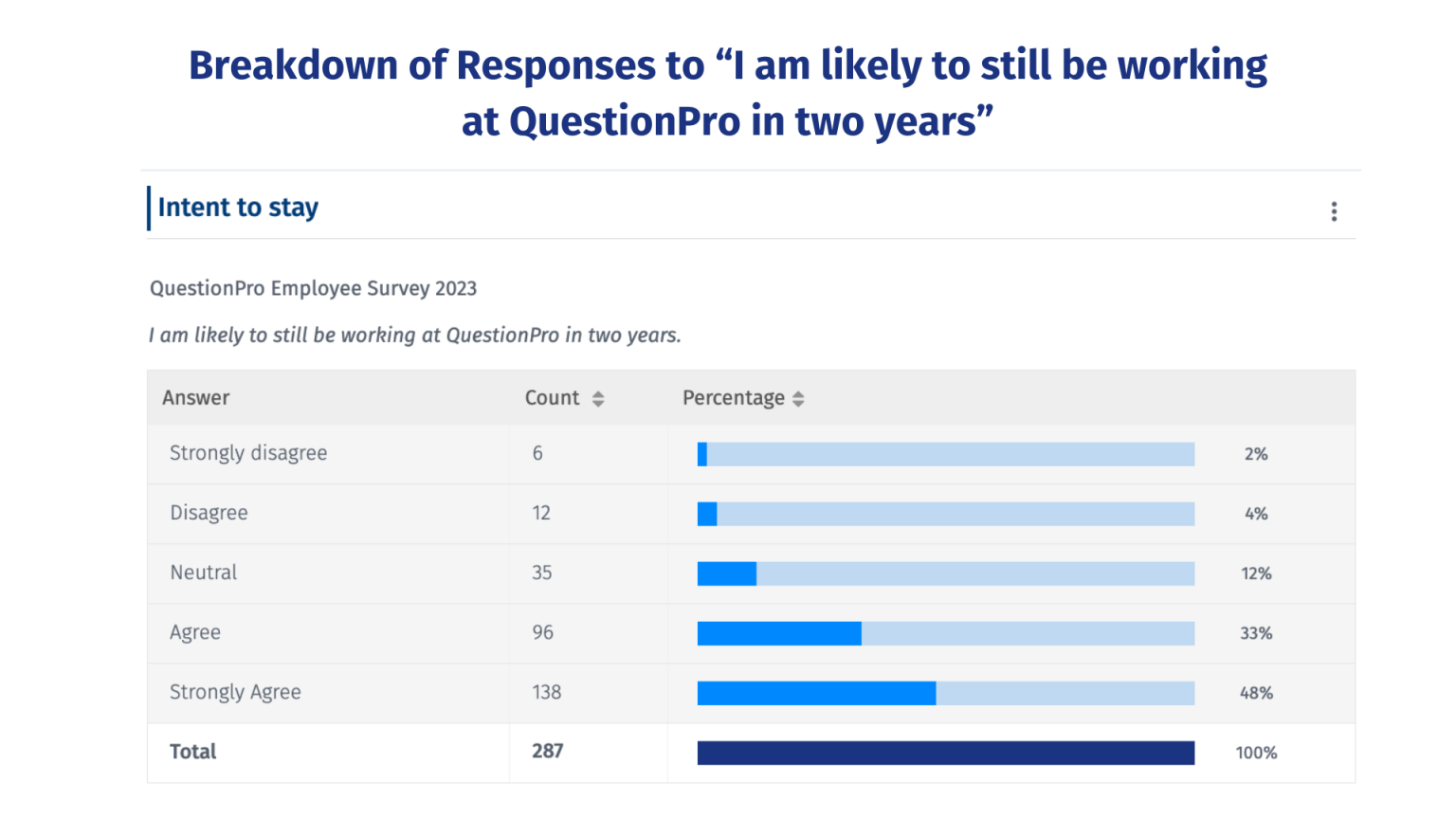This screenshot has height=819, width=1456.
Task: Expand the Count sort dropdown arrows
Action: 599,398
